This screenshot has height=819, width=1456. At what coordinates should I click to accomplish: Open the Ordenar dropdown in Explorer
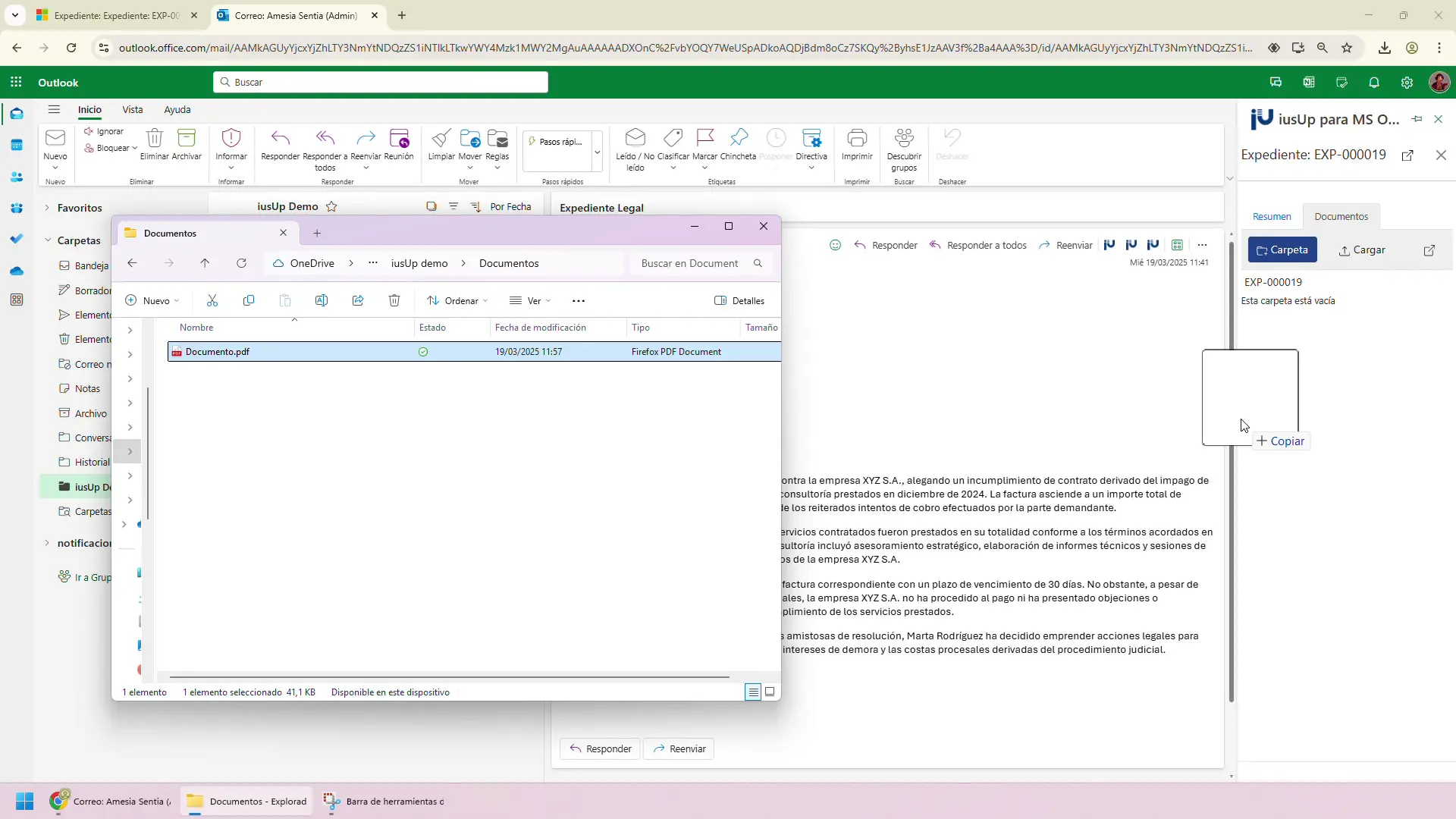[x=457, y=301]
